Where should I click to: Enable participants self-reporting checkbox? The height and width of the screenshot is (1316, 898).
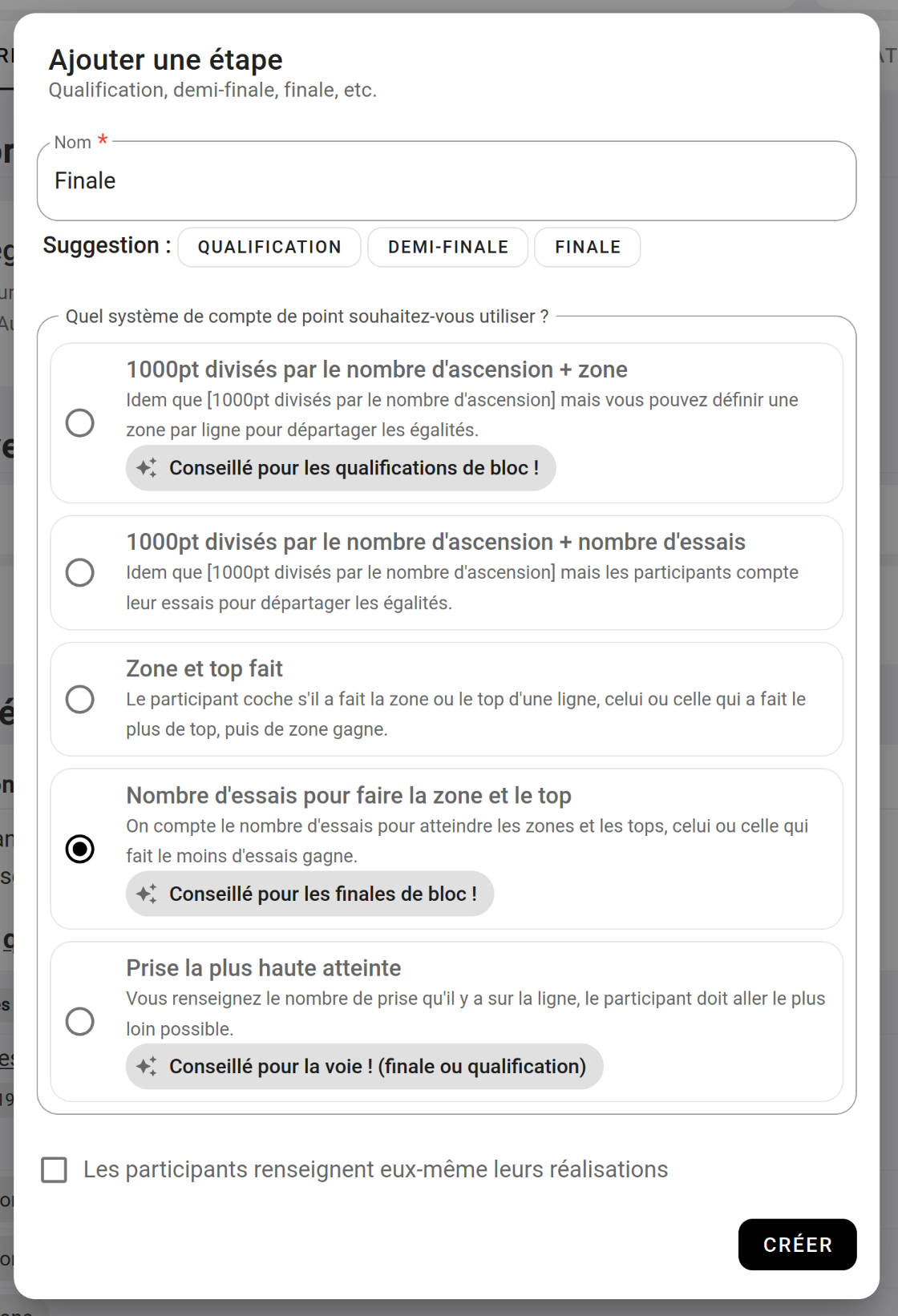55,1170
